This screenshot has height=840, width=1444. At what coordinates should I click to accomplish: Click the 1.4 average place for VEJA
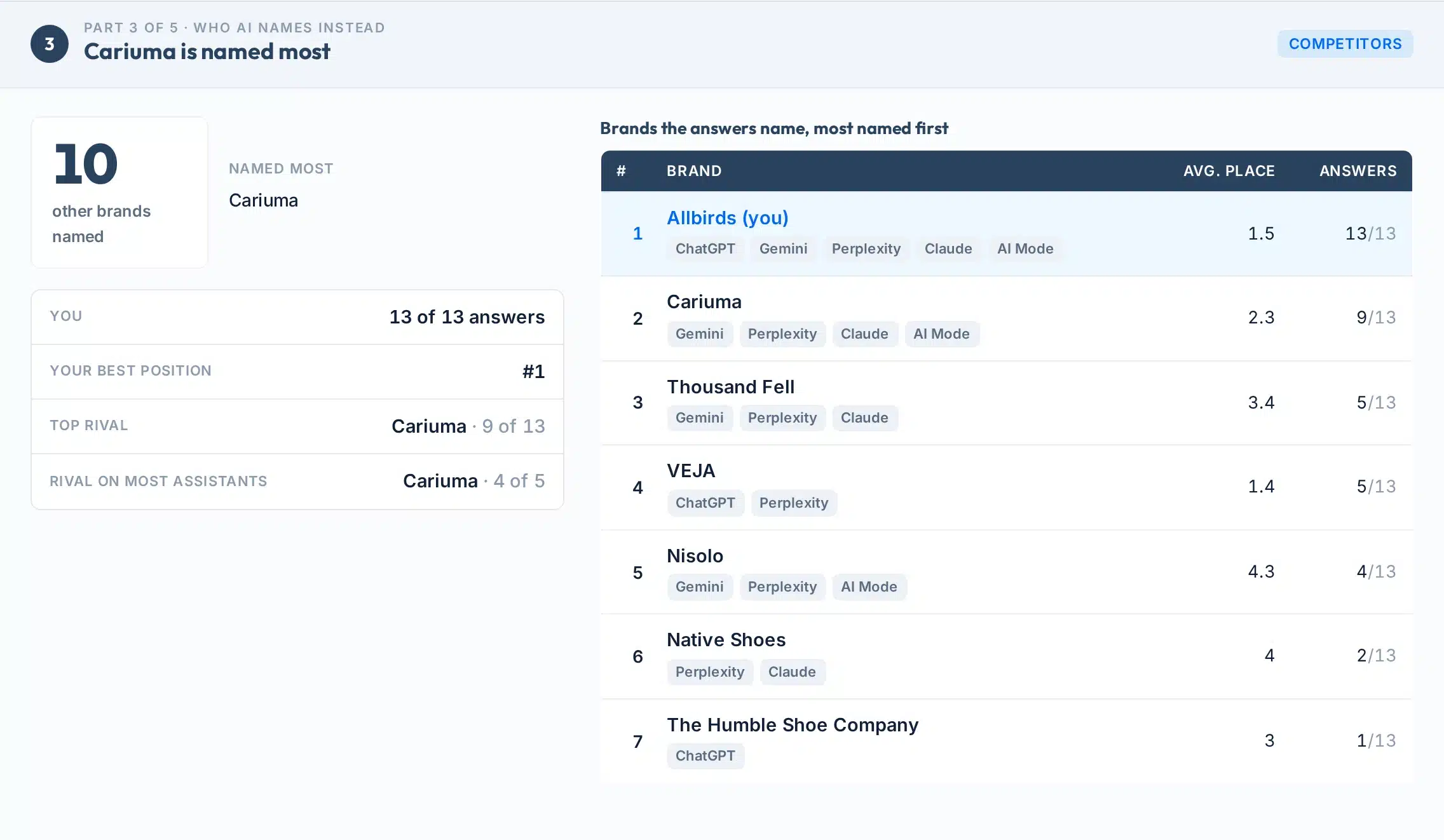pos(1261,487)
